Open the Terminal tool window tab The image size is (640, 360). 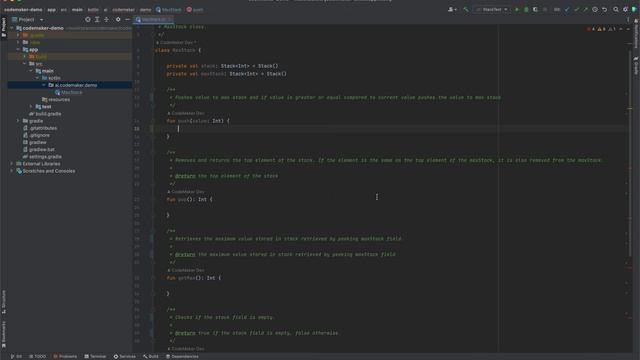(x=95, y=356)
